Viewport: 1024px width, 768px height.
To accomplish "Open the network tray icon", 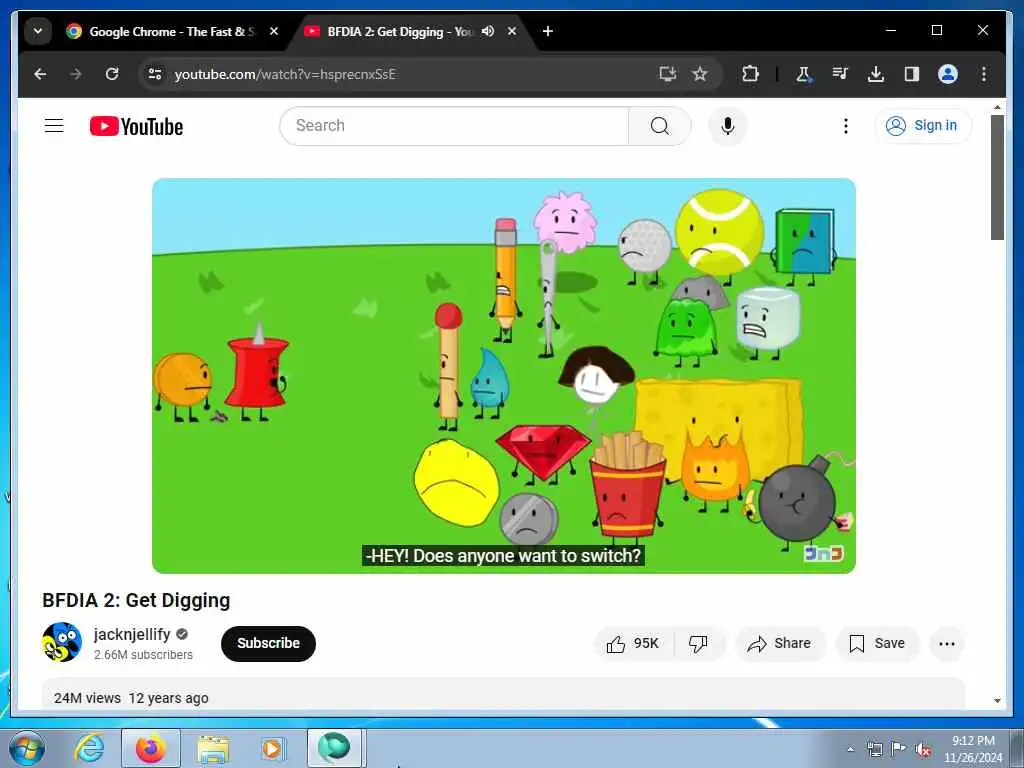I will [874, 750].
